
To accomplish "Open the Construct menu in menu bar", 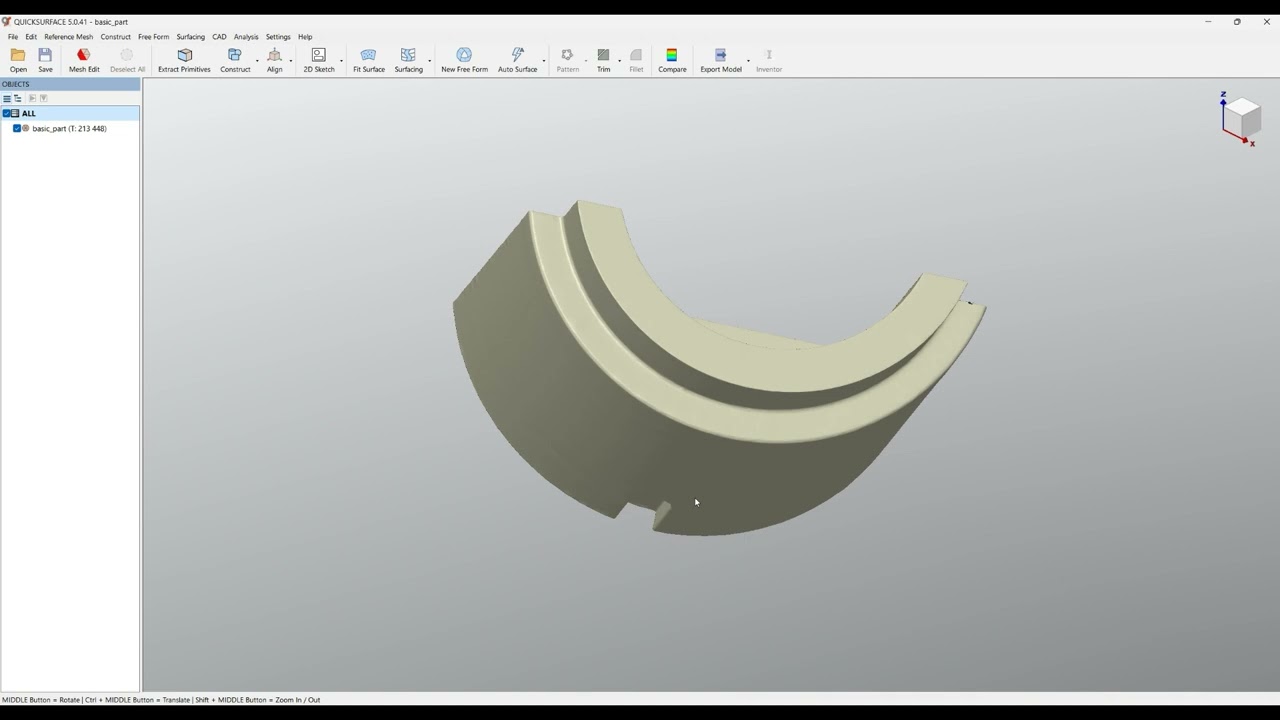I will pyautogui.click(x=115, y=37).
